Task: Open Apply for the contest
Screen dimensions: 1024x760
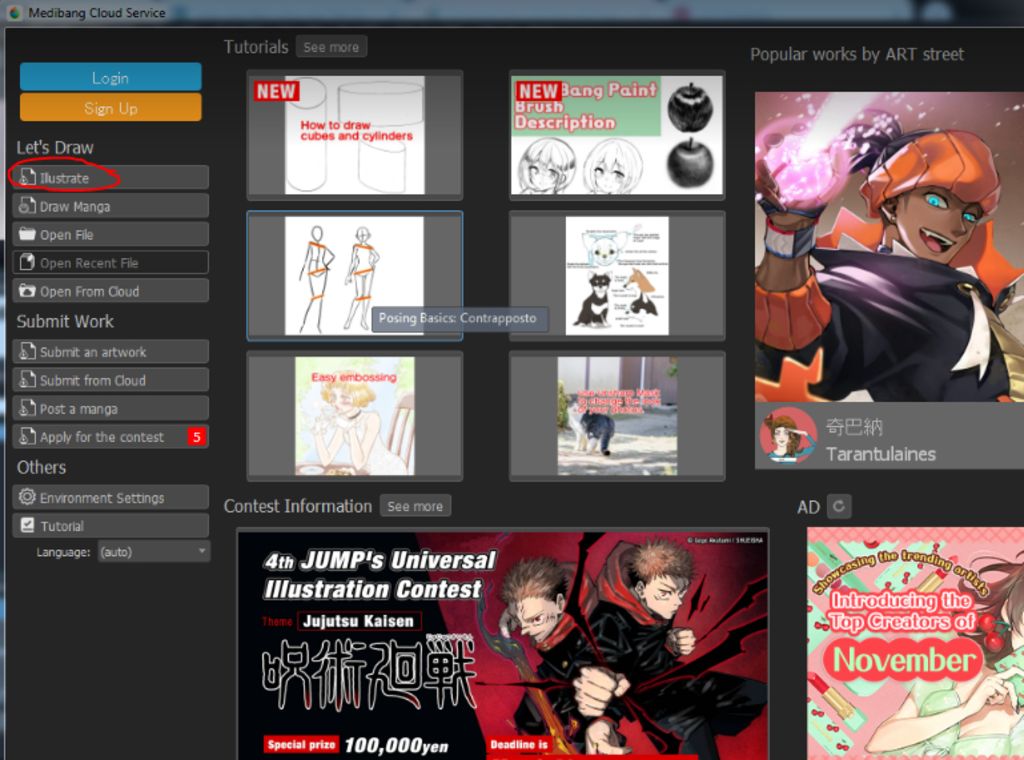Action: (110, 436)
